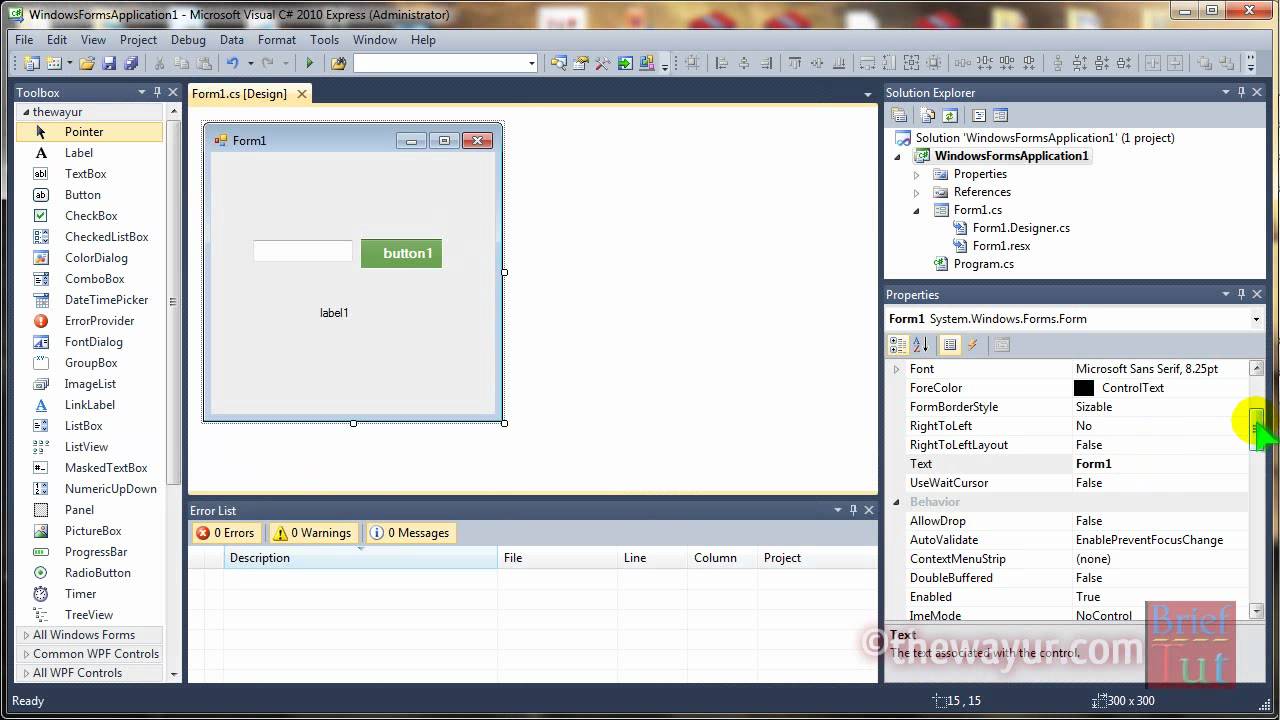Click the Find in Files icon

[339, 63]
